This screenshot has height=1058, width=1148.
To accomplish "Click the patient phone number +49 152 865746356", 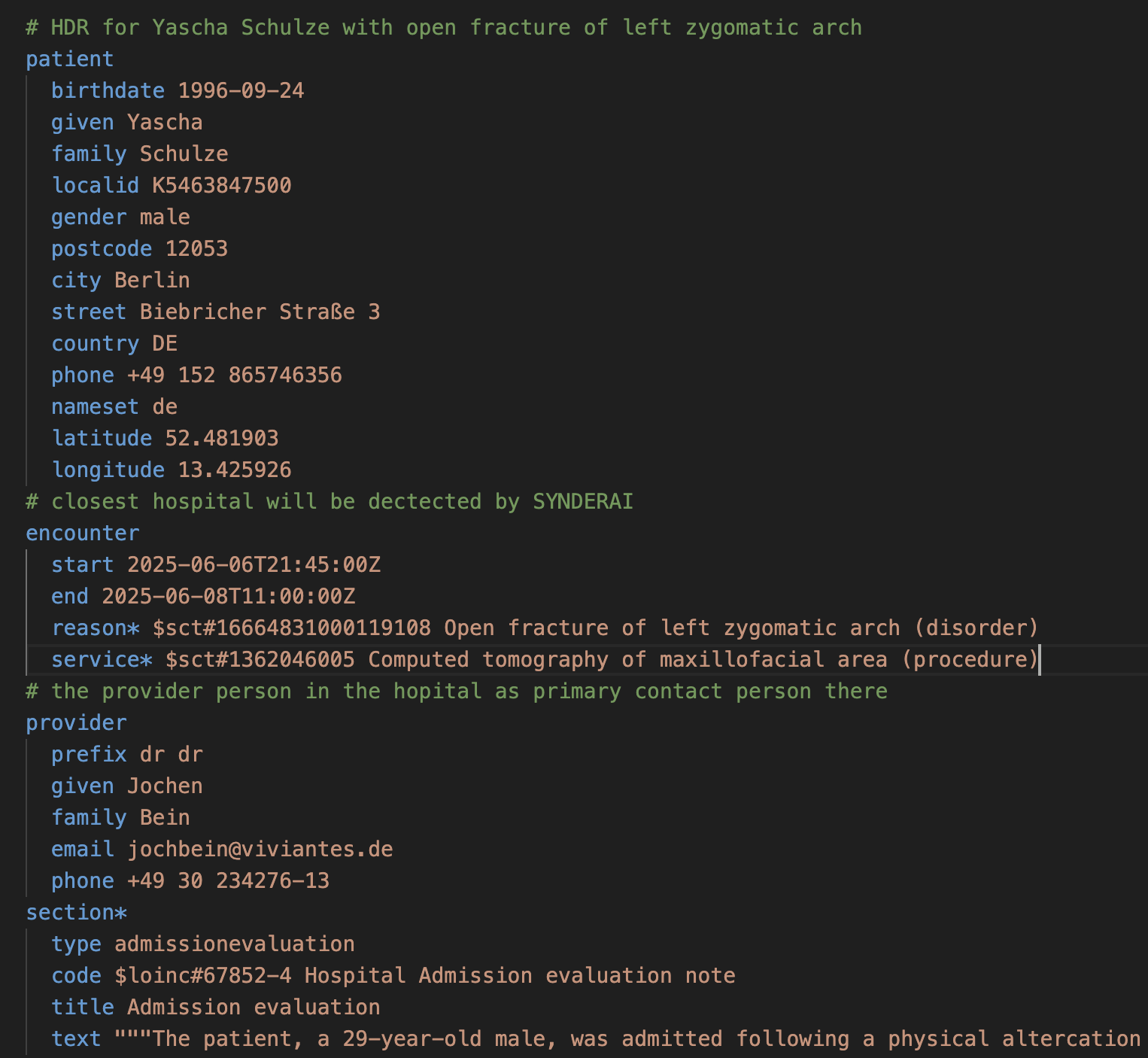I will click(234, 375).
